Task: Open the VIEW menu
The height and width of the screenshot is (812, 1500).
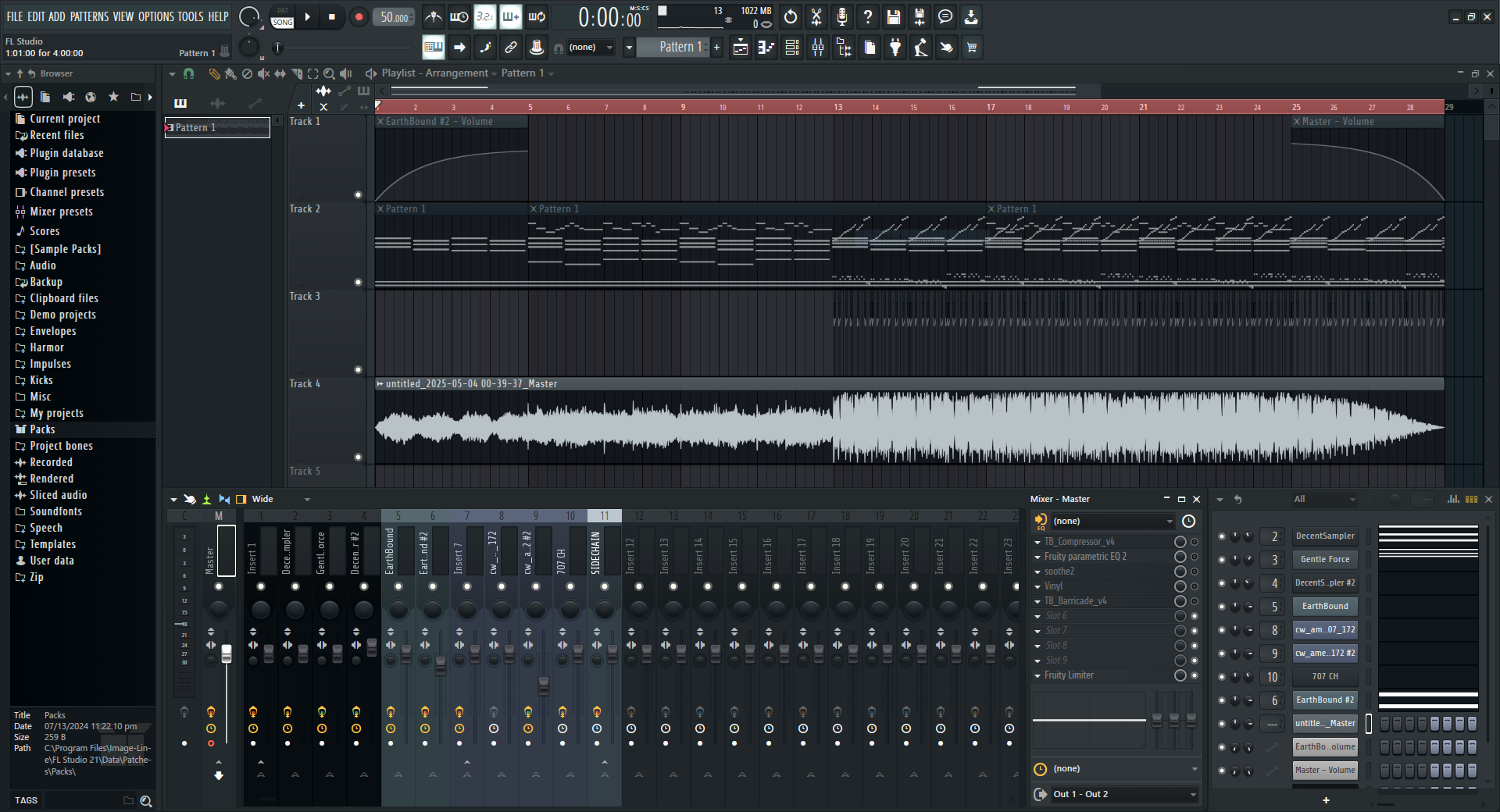Action: 123,16
